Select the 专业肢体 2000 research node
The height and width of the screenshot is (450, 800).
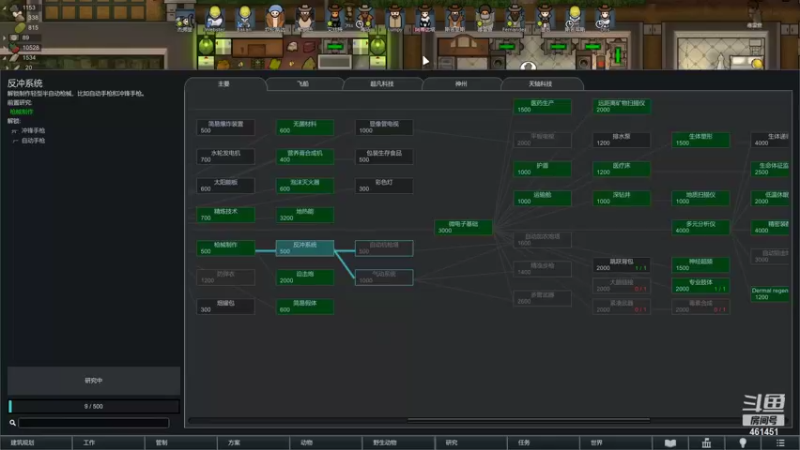(x=700, y=285)
